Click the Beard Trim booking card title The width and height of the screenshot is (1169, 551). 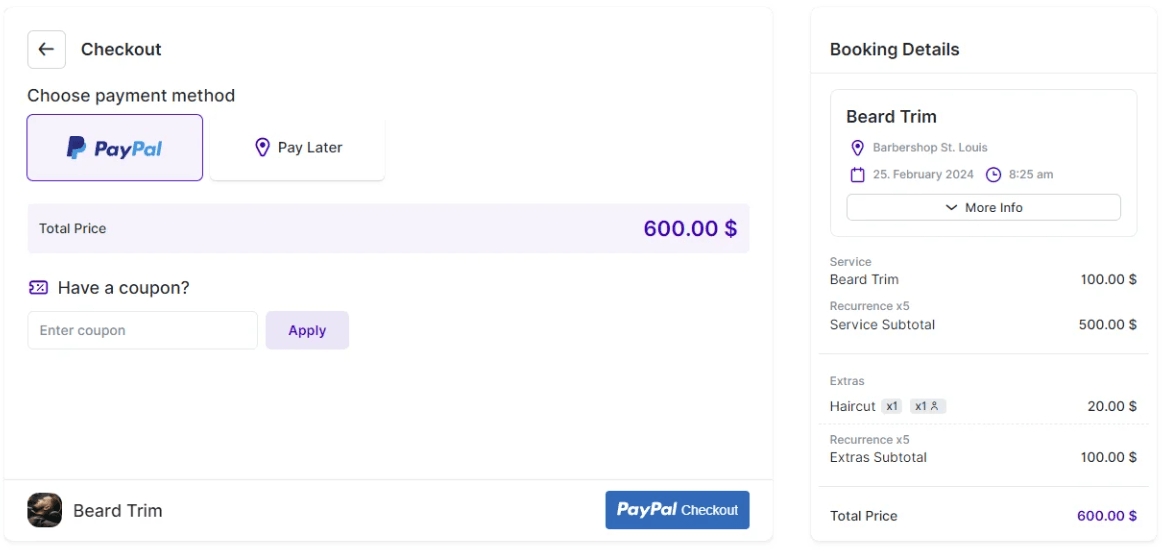pos(891,117)
